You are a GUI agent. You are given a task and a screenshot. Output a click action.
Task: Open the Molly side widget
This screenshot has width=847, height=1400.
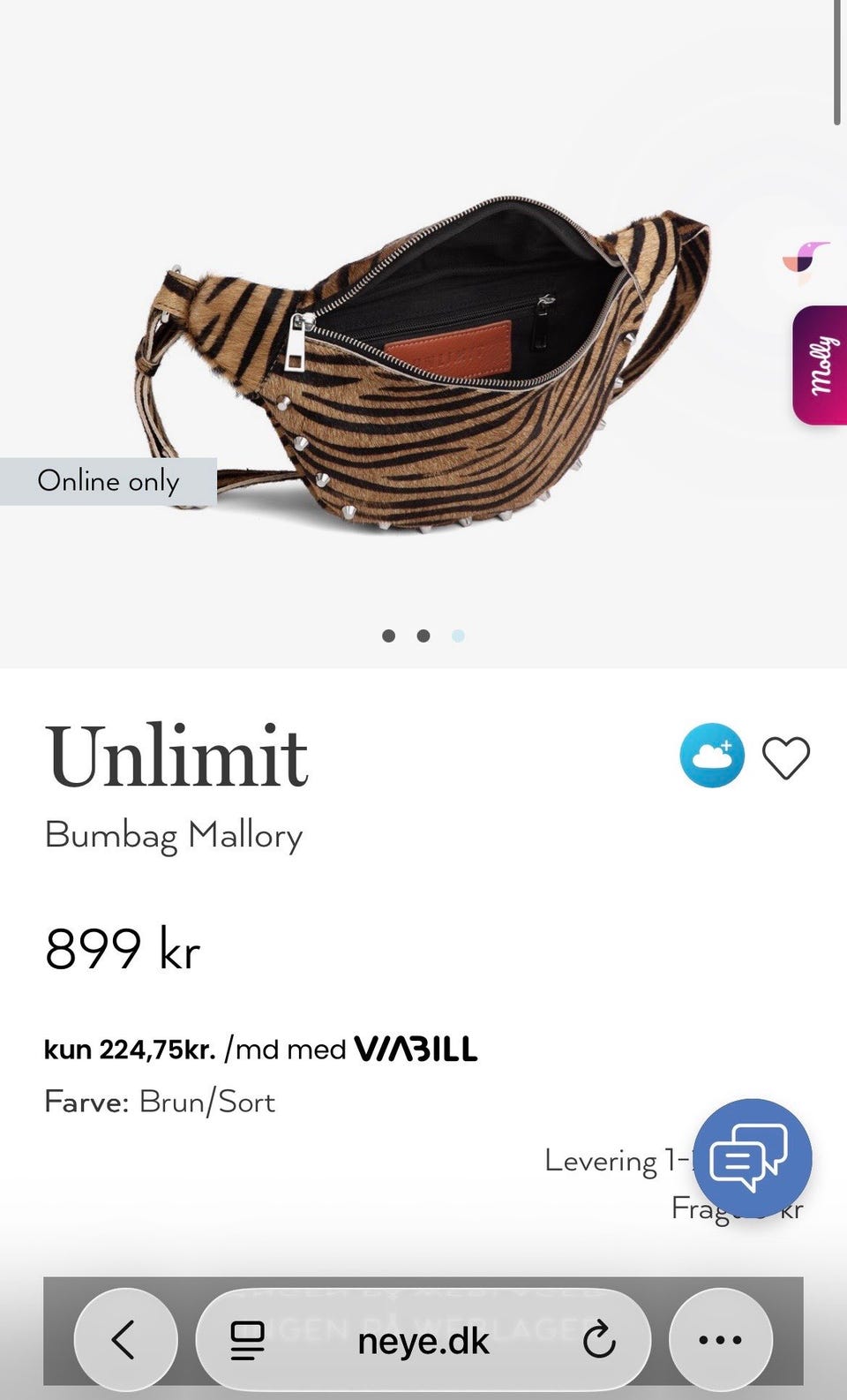click(820, 365)
